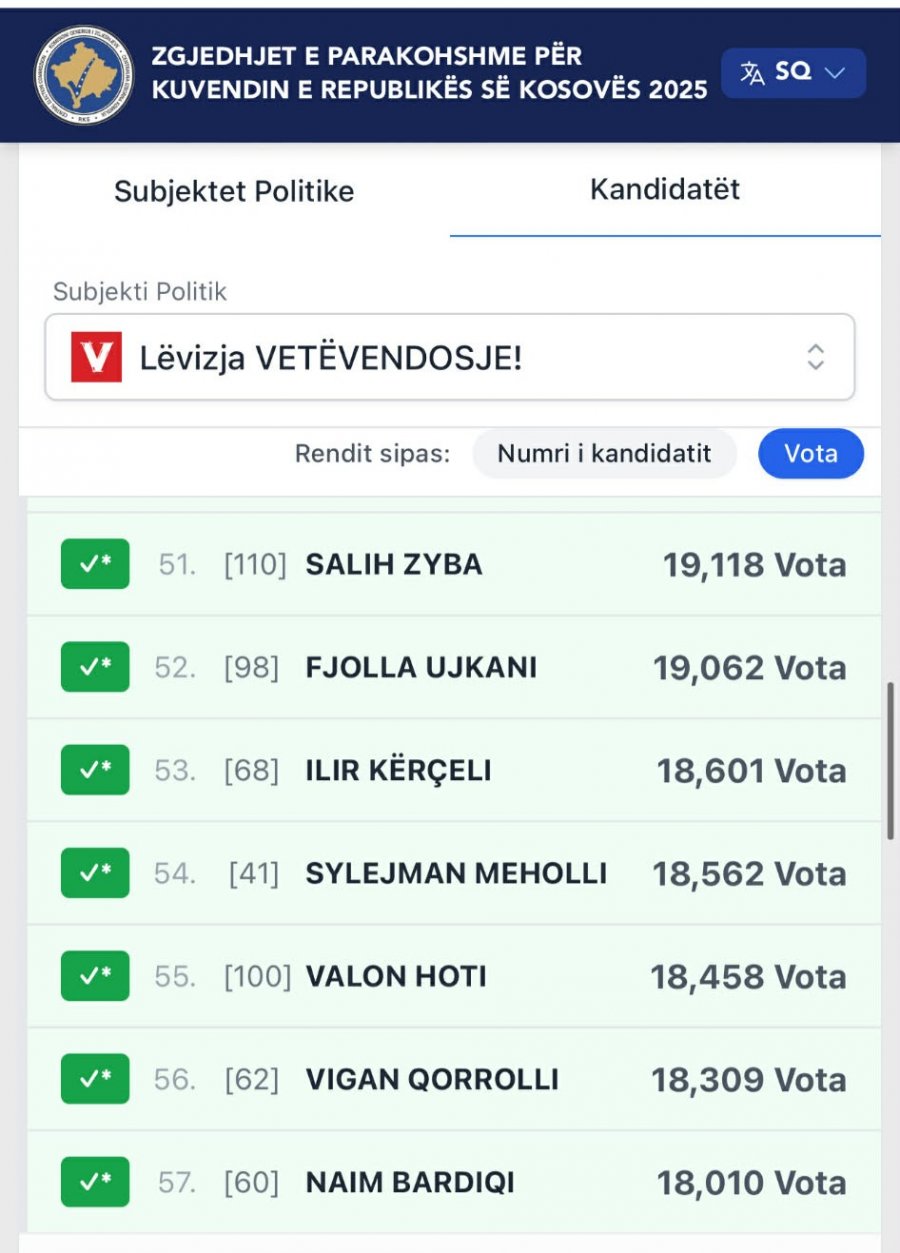
Task: Click the Kosovo election commission logo
Action: (x=83, y=74)
